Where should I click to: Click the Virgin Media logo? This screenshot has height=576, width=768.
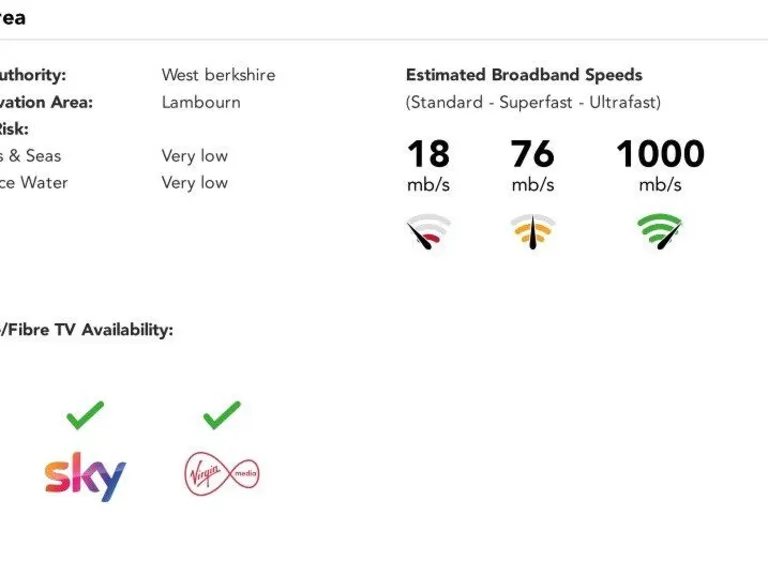[x=221, y=472]
